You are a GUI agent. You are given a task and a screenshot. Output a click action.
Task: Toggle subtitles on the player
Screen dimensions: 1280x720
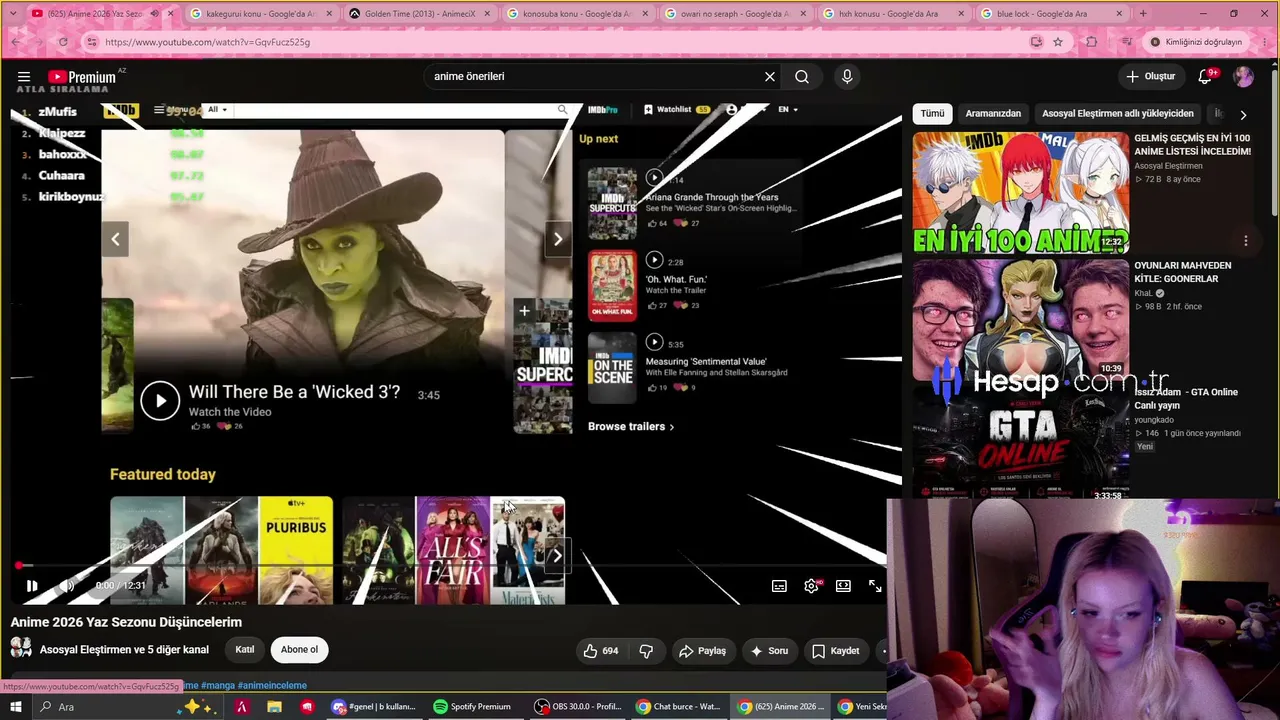(779, 586)
